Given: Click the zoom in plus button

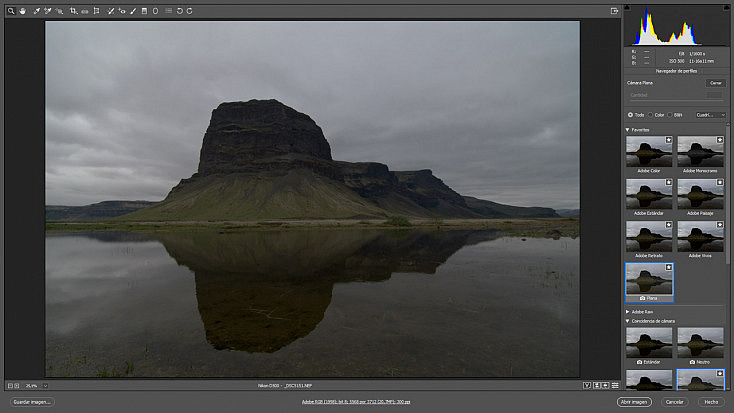Looking at the screenshot, I should click(17, 386).
